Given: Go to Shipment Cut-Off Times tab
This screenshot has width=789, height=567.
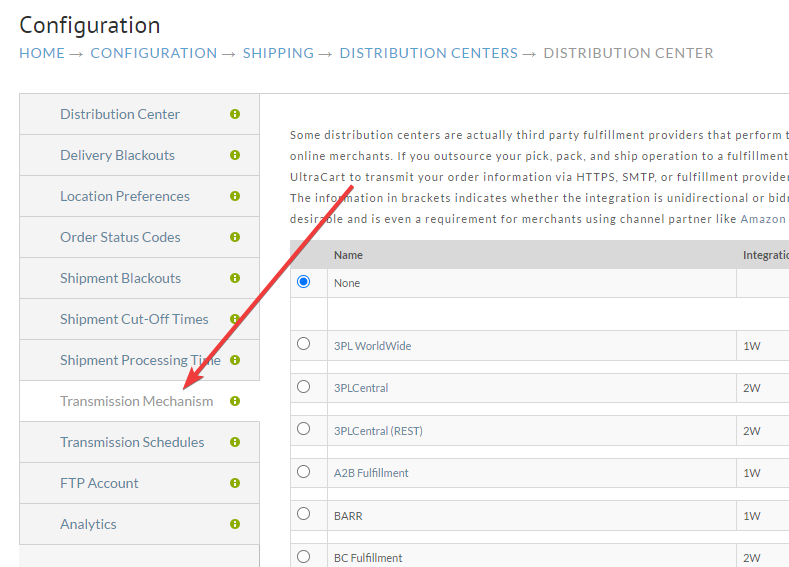Looking at the screenshot, I should click(x=139, y=319).
